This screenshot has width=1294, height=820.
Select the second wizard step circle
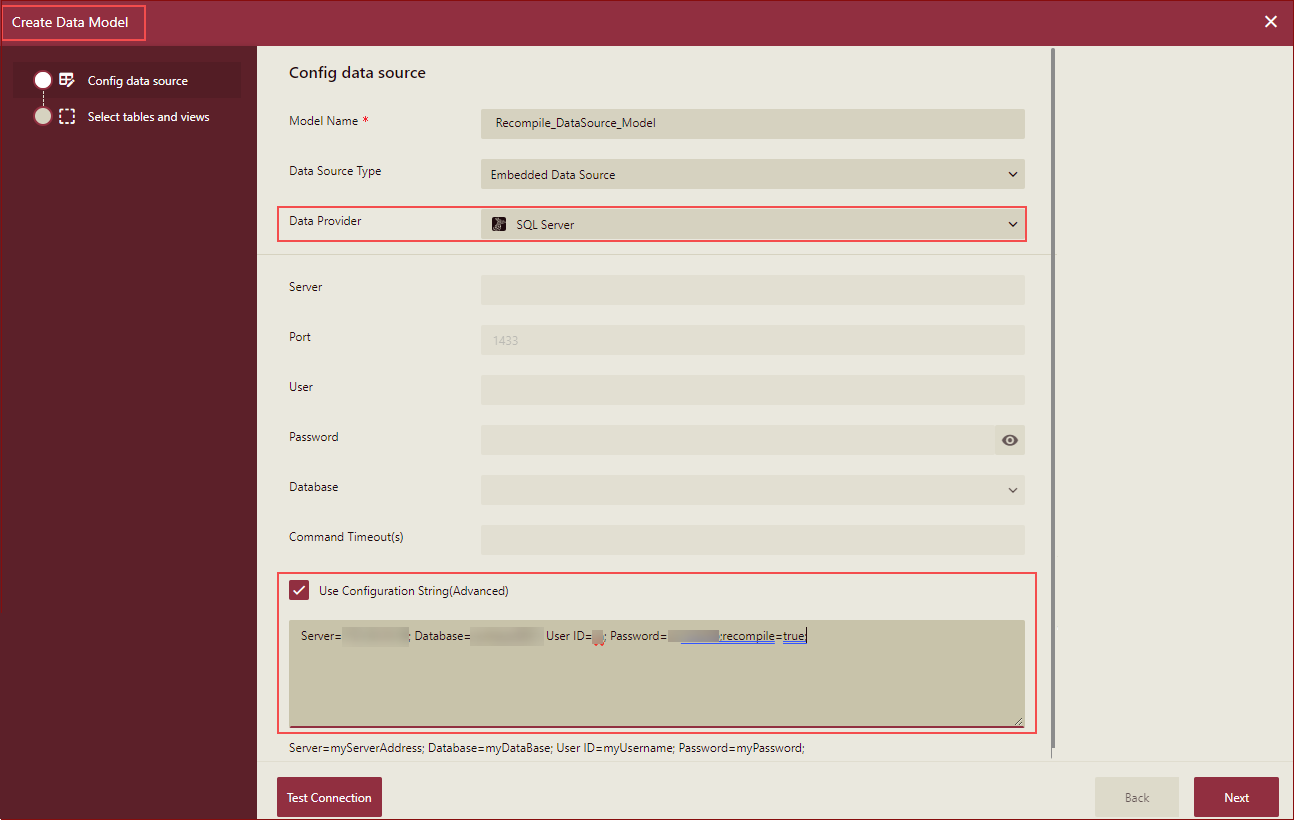42,116
